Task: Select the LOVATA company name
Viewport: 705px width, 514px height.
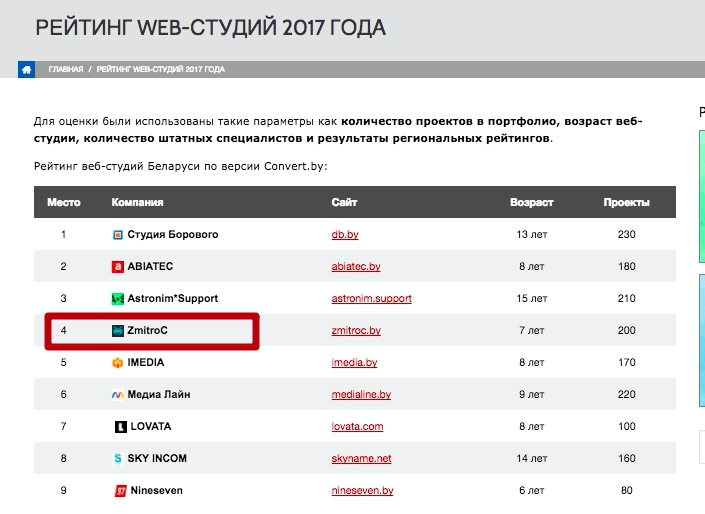Action: pos(151,426)
